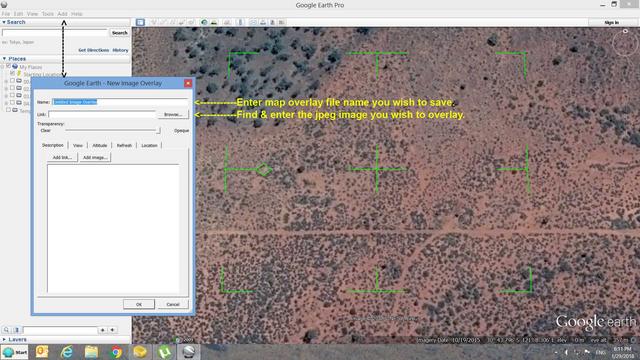
Task: Collapse the Places panel
Action: 4,58
